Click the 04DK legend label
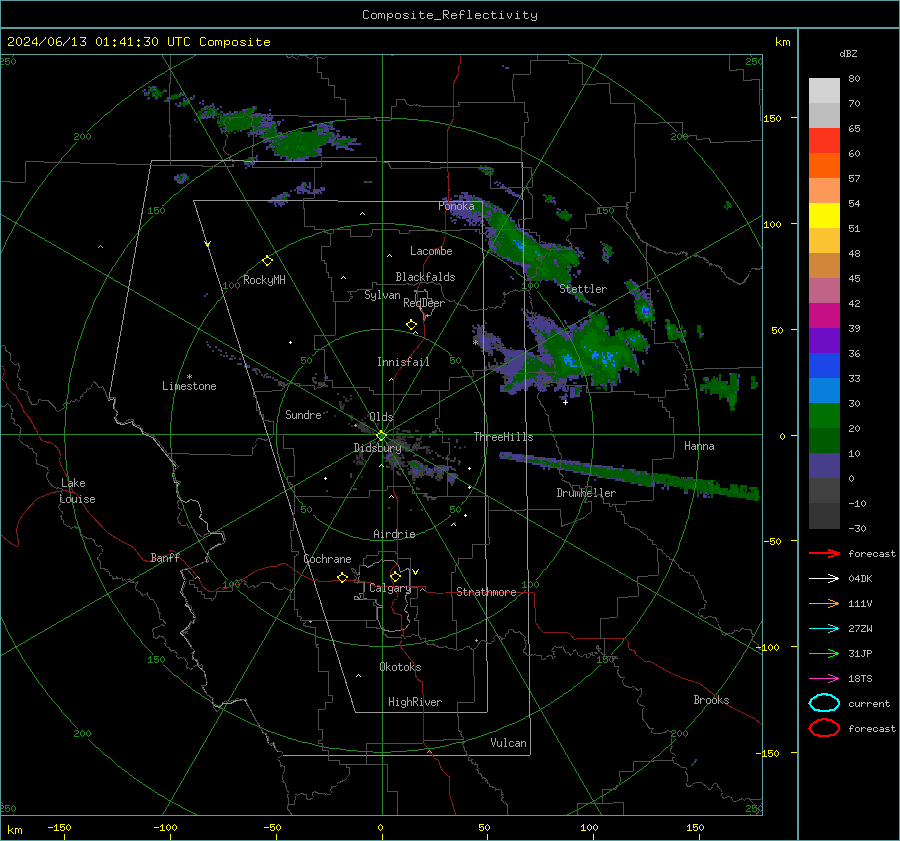 click(x=860, y=579)
